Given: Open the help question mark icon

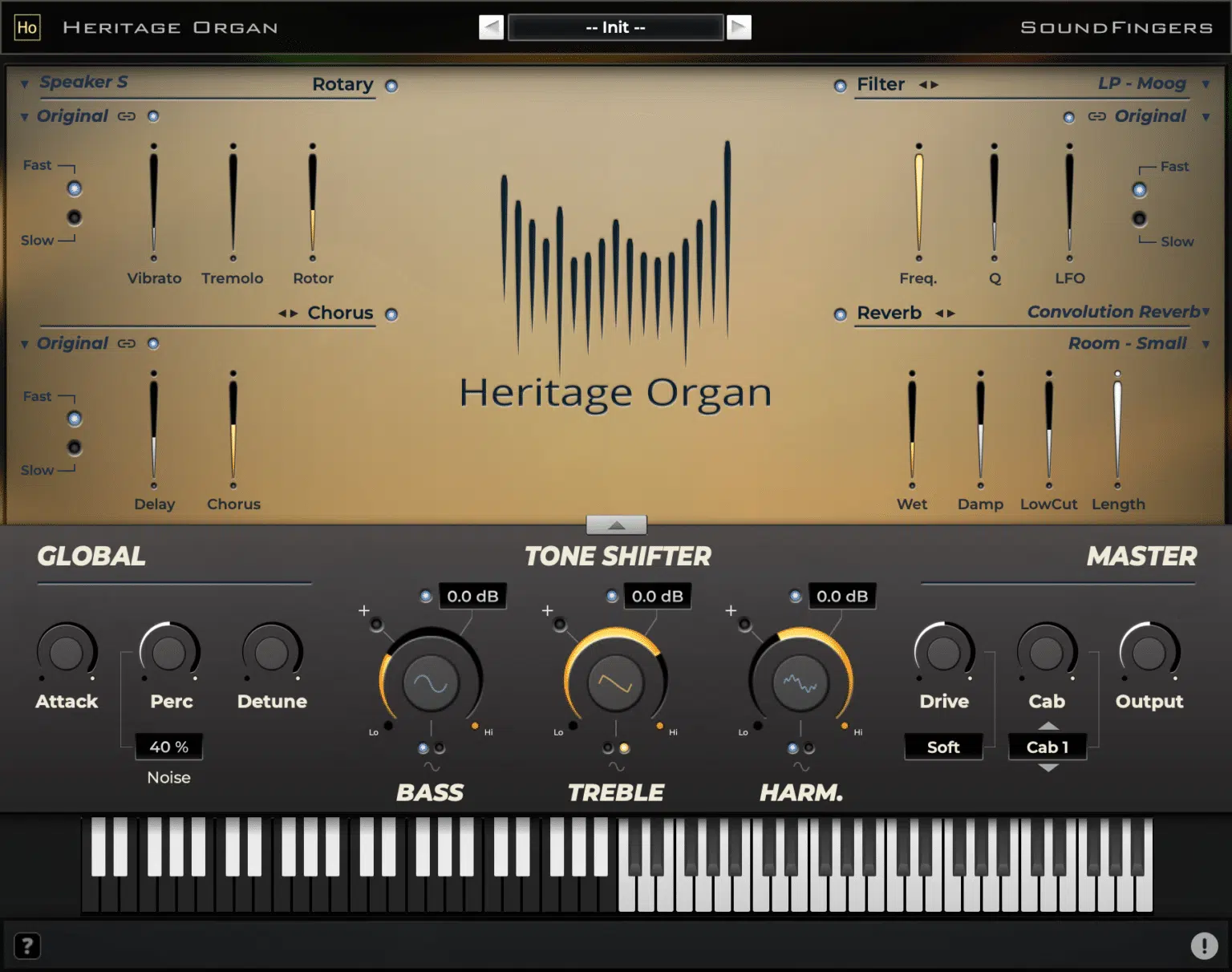Looking at the screenshot, I should click(x=27, y=946).
